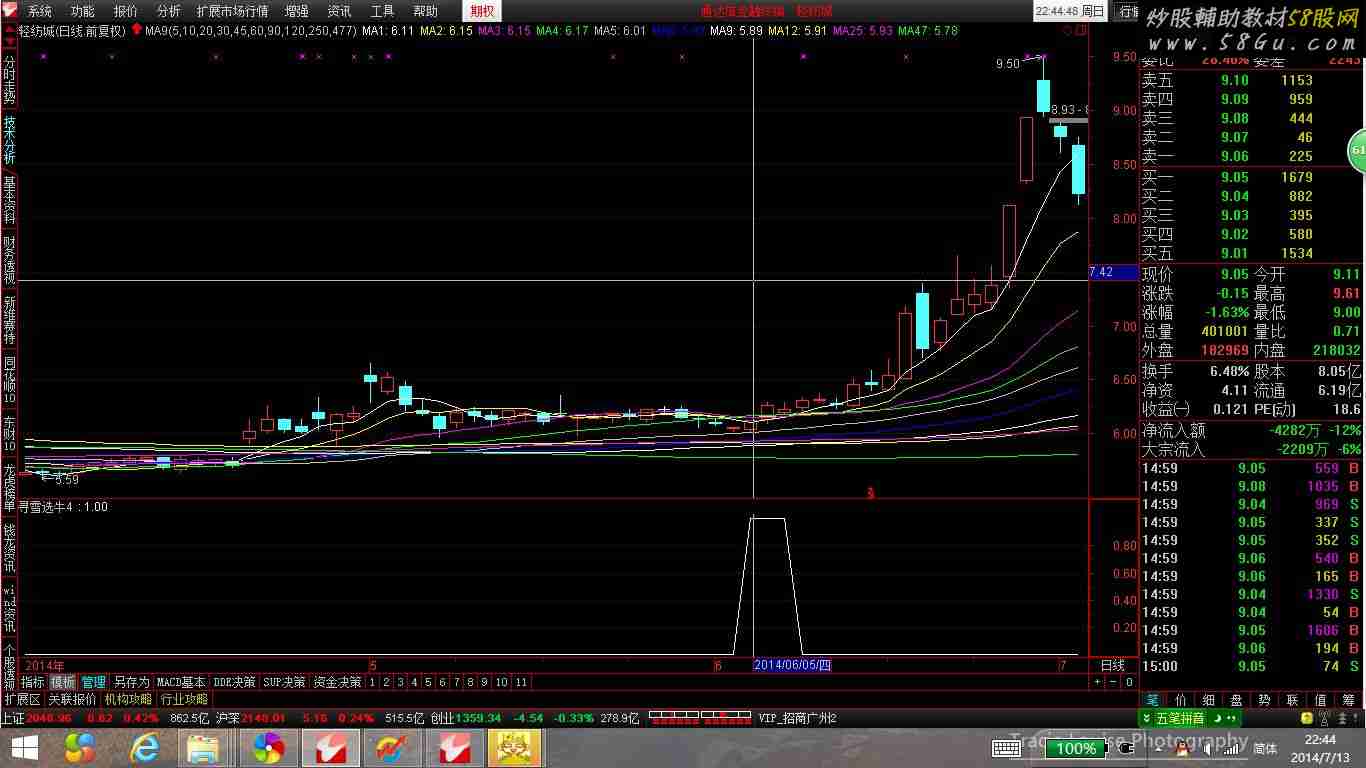This screenshot has height=768, width=1366.
Task: Open the 日线 period selector
Action: (1112, 665)
